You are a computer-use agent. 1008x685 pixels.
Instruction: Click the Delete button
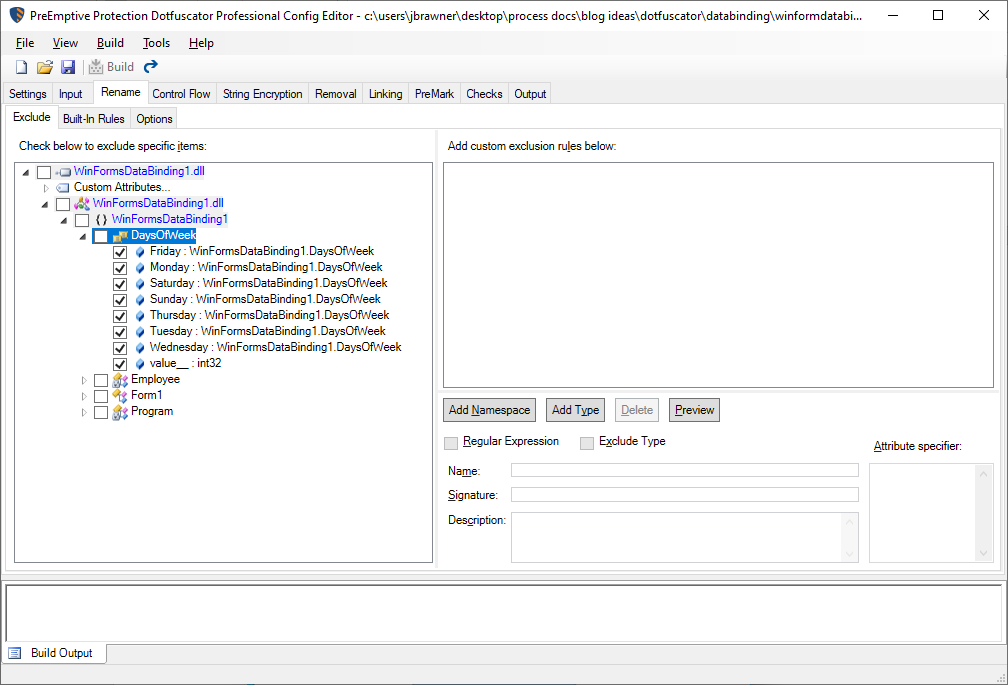click(x=637, y=410)
